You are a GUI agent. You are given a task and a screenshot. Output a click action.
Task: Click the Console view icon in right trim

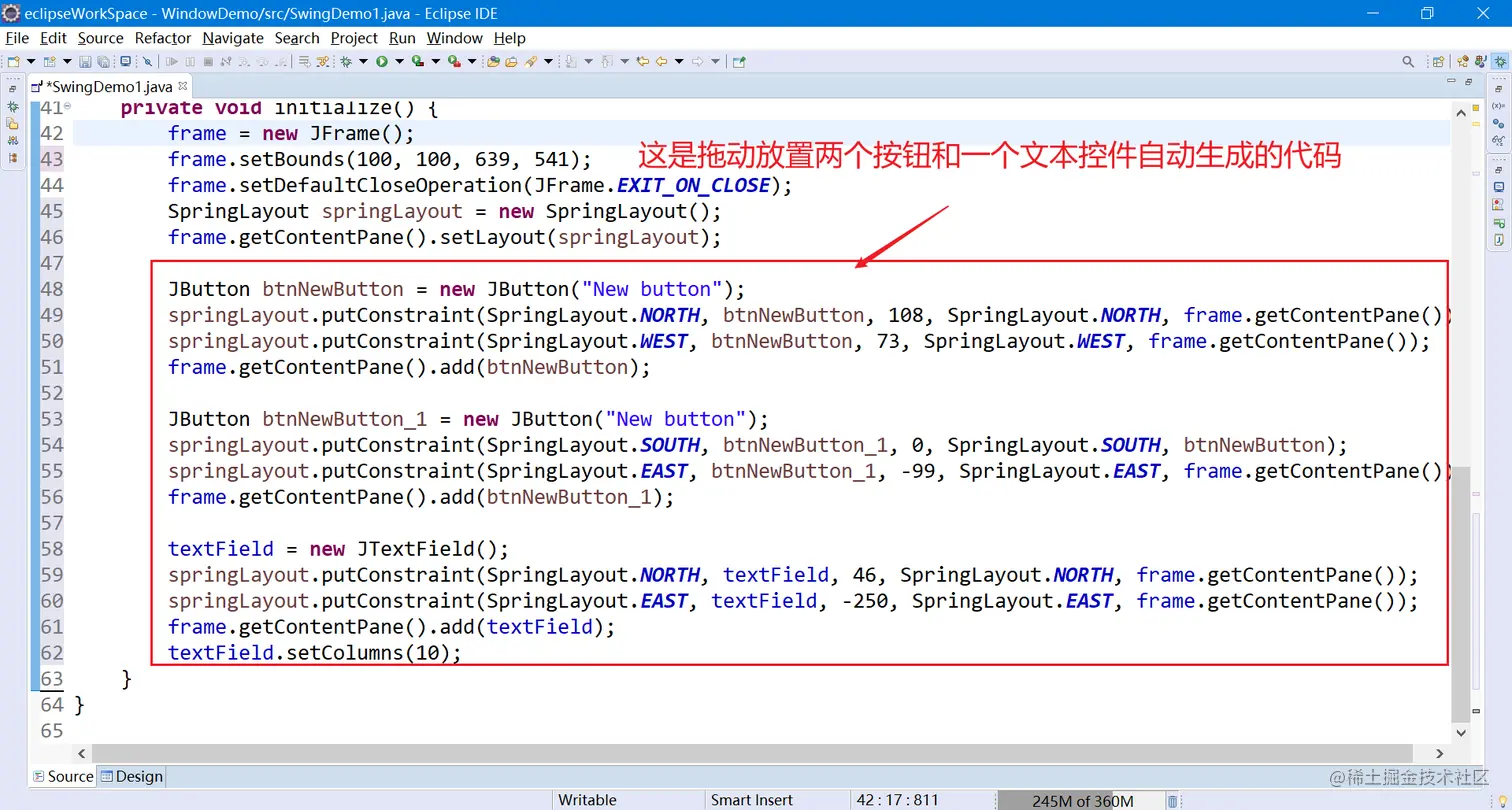pyautogui.click(x=1499, y=186)
